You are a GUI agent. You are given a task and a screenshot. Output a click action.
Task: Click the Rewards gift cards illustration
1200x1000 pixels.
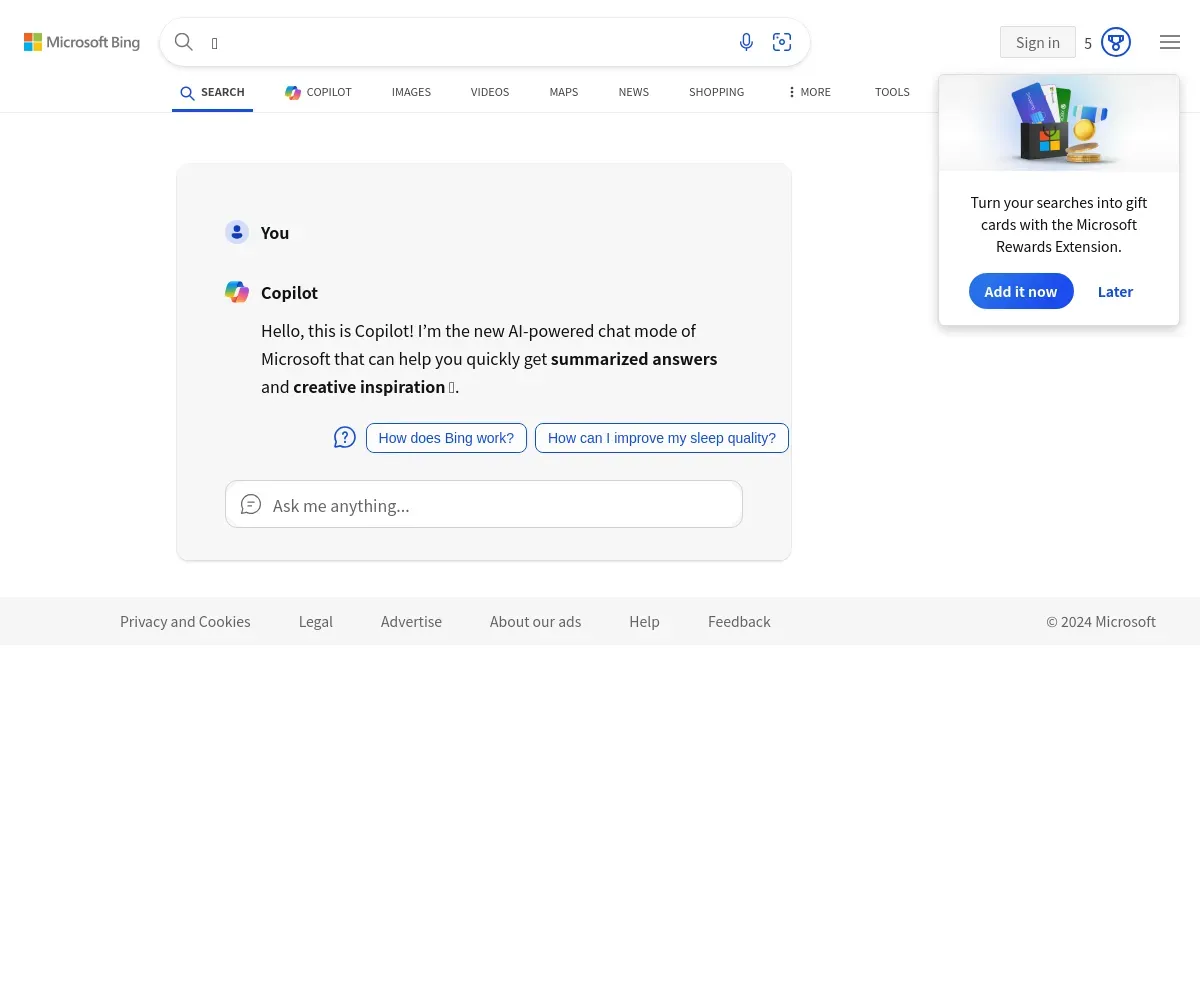[1059, 123]
